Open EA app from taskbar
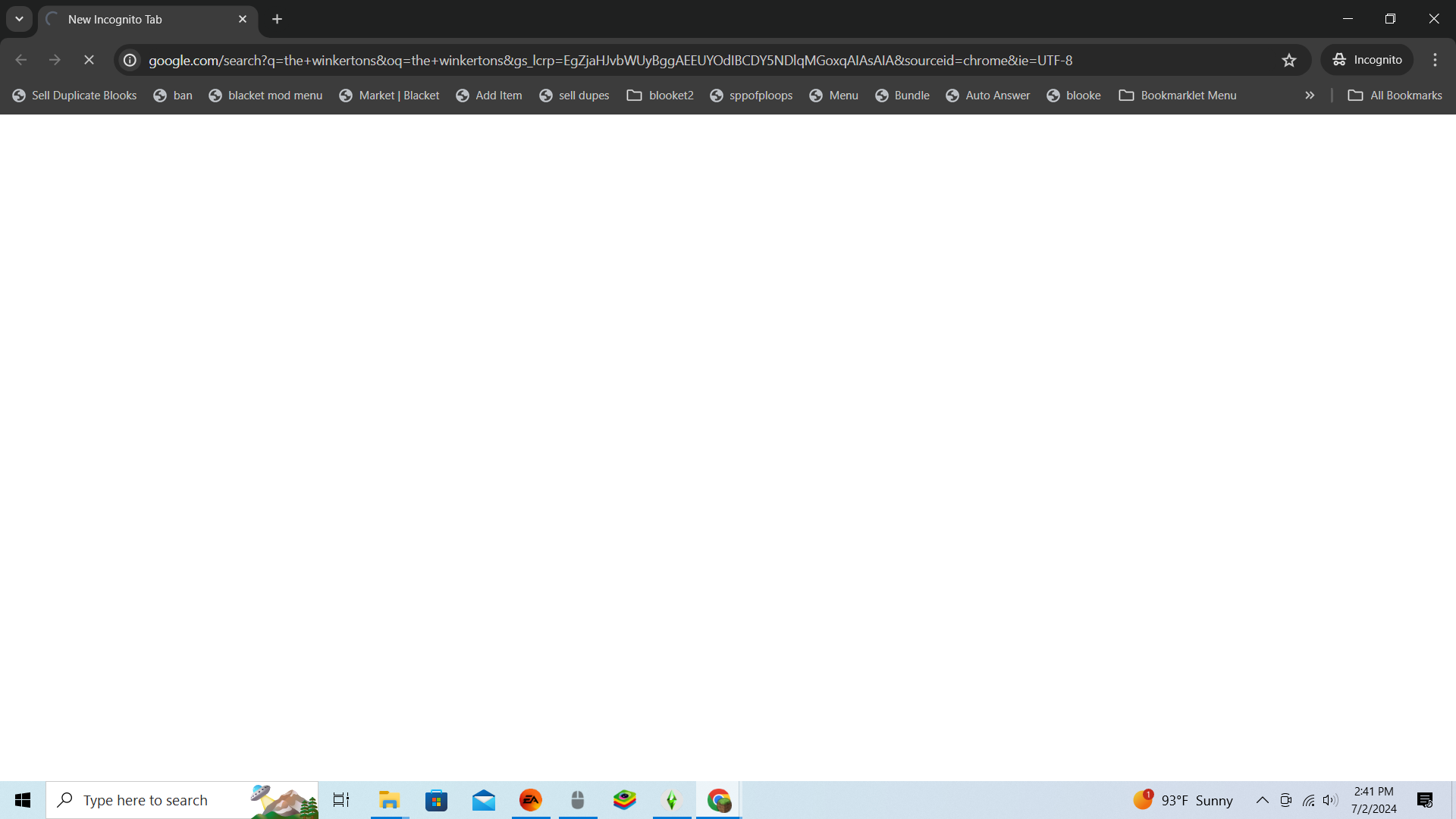 tap(531, 800)
